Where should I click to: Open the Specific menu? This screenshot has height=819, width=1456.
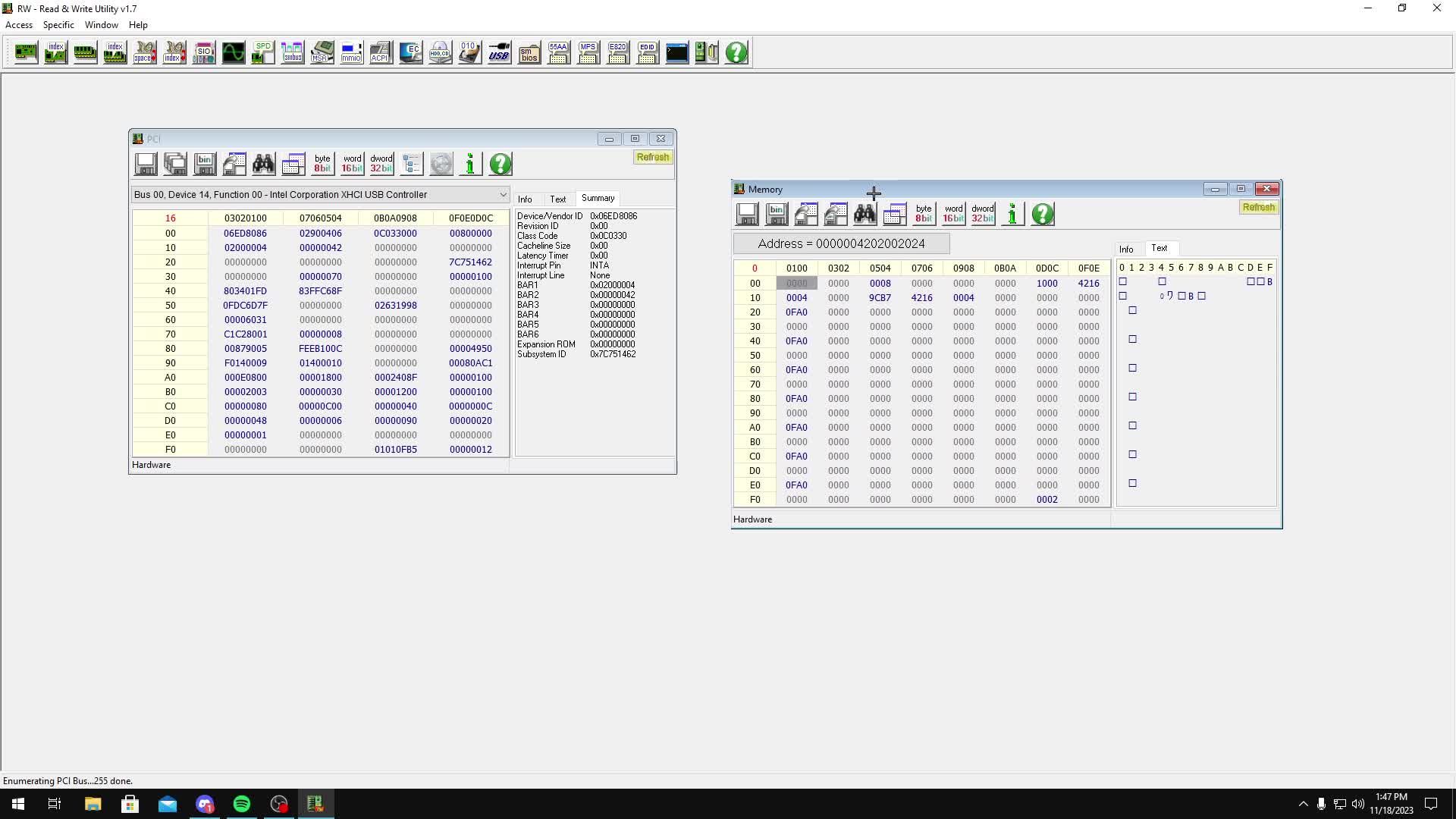(58, 25)
